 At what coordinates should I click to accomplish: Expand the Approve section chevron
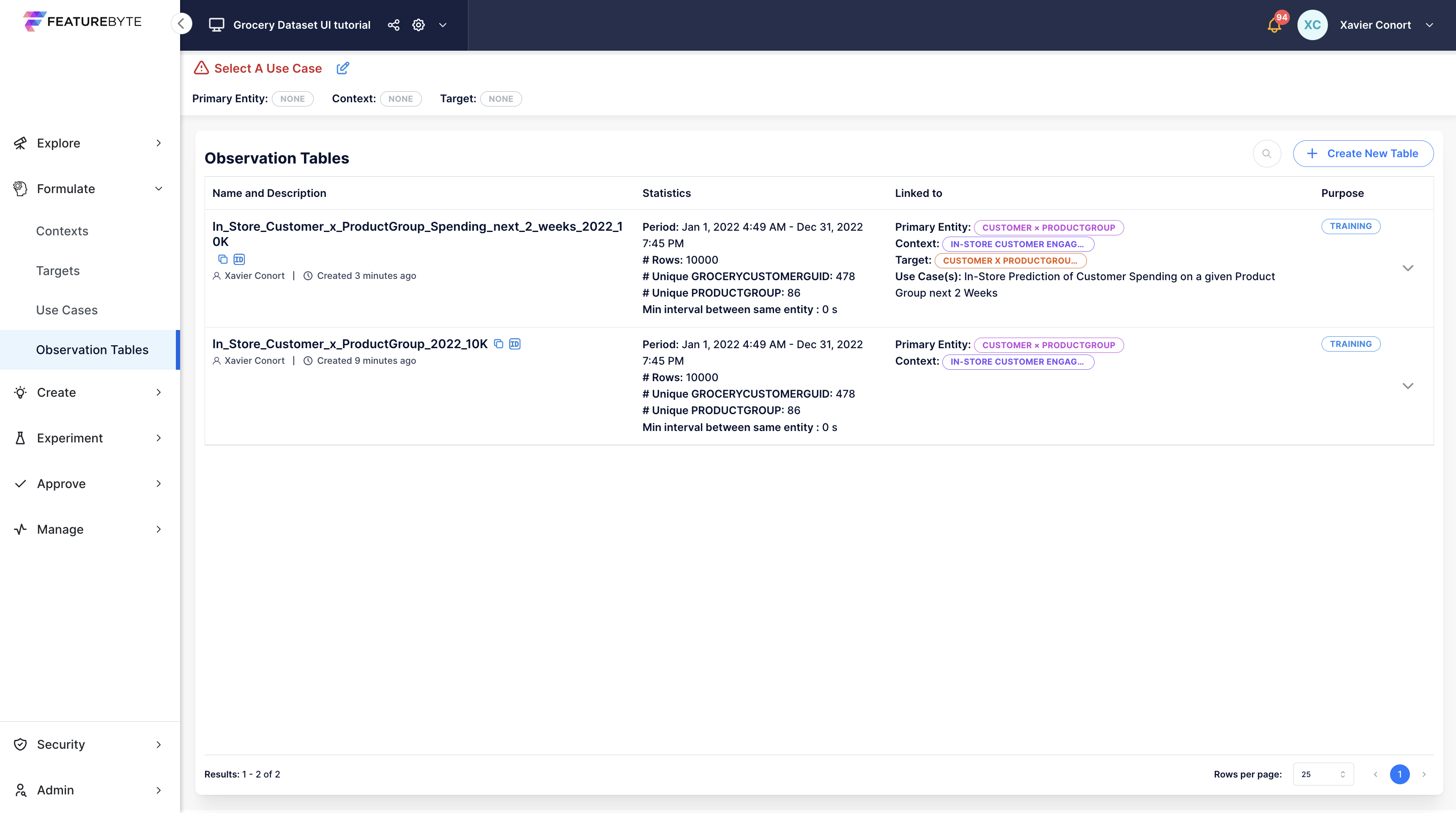point(159,484)
